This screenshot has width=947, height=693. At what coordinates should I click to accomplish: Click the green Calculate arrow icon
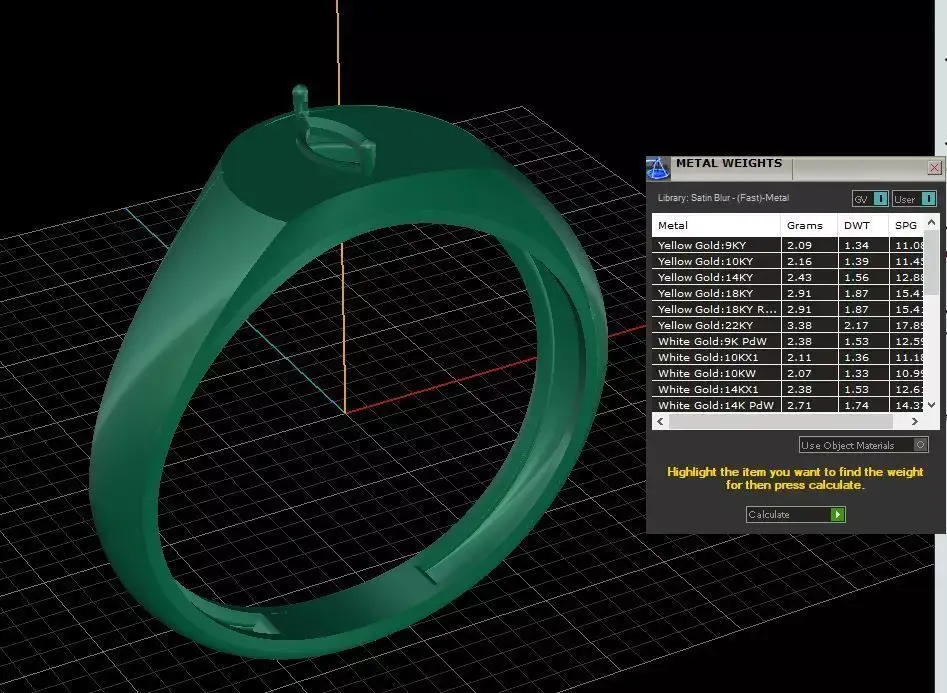(x=838, y=514)
